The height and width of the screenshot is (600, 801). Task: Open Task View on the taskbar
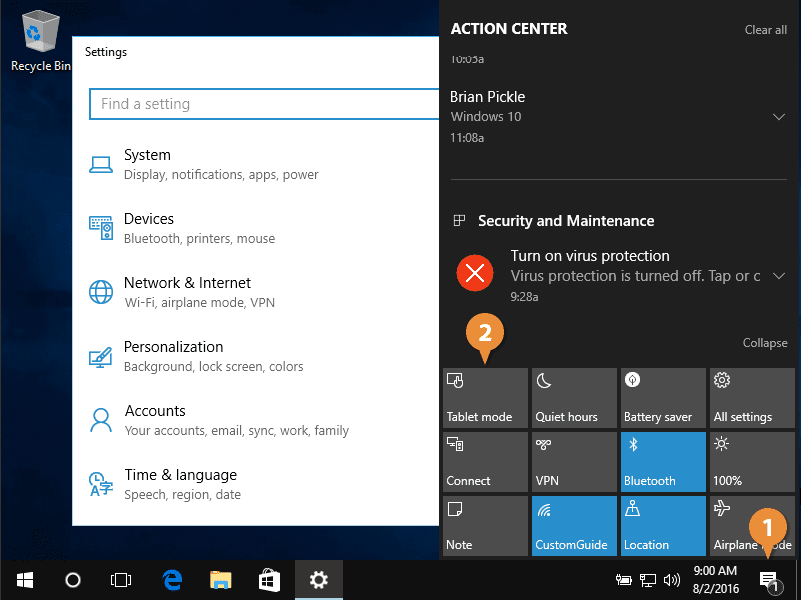coord(121,580)
